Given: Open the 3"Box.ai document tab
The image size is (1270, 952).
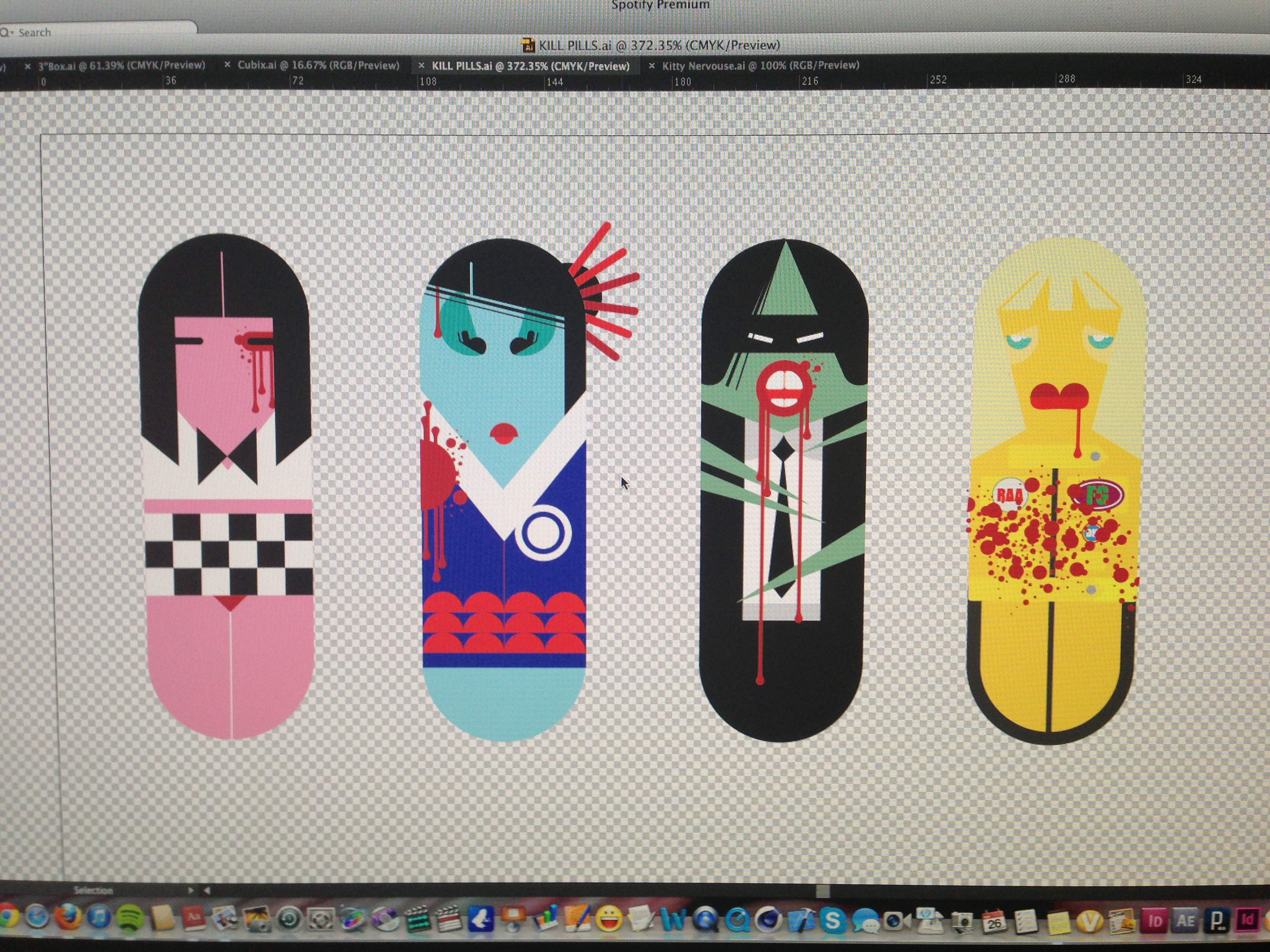Looking at the screenshot, I should pyautogui.click(x=121, y=65).
